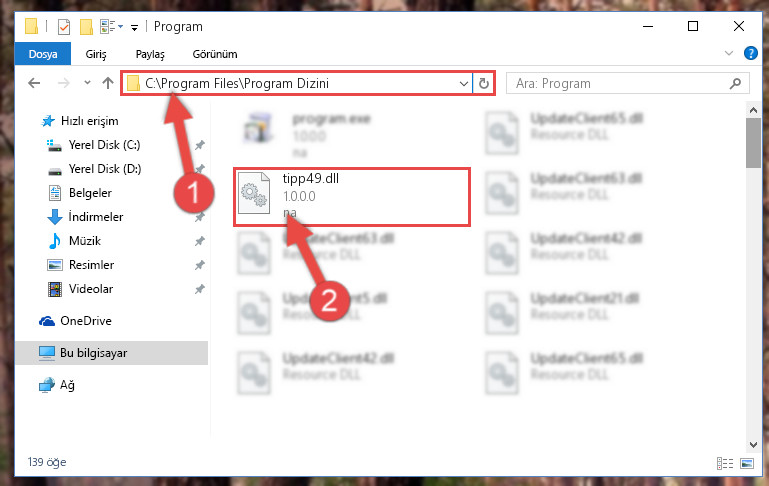Viewport: 769px width, 486px height.
Task: Select the tipp49.dll file
Action: pyautogui.click(x=352, y=197)
